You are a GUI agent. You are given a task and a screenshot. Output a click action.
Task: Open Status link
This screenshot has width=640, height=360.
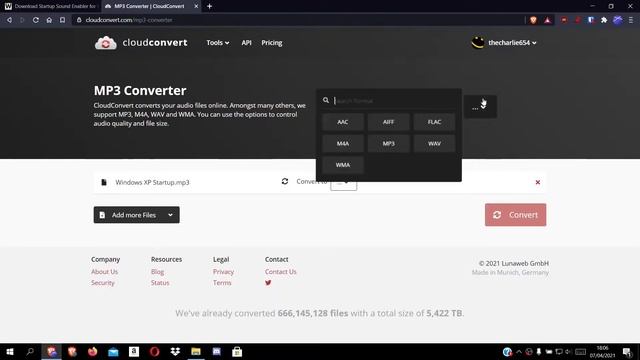(160, 283)
